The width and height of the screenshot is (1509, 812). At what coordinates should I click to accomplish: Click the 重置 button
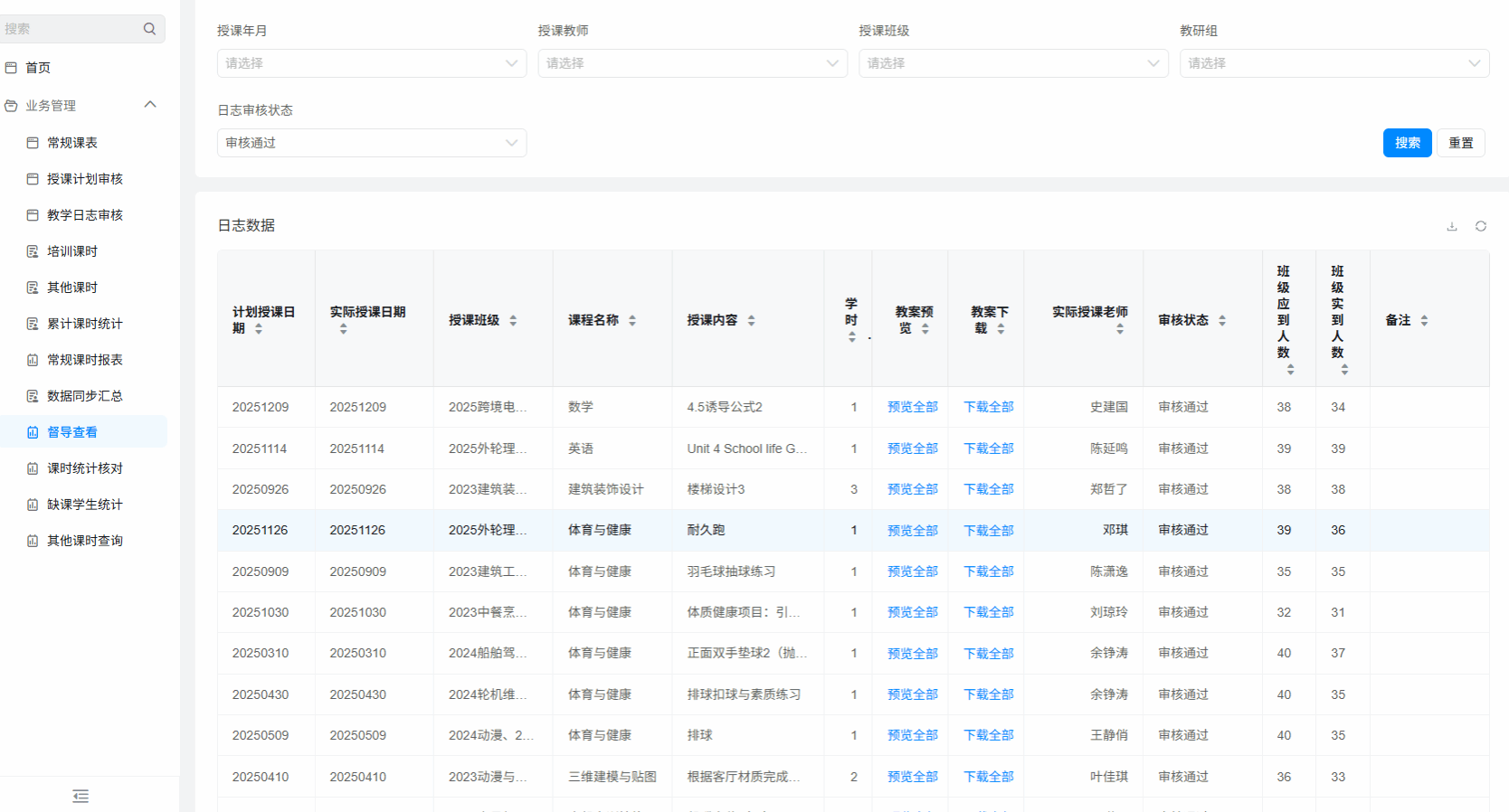pos(1461,143)
